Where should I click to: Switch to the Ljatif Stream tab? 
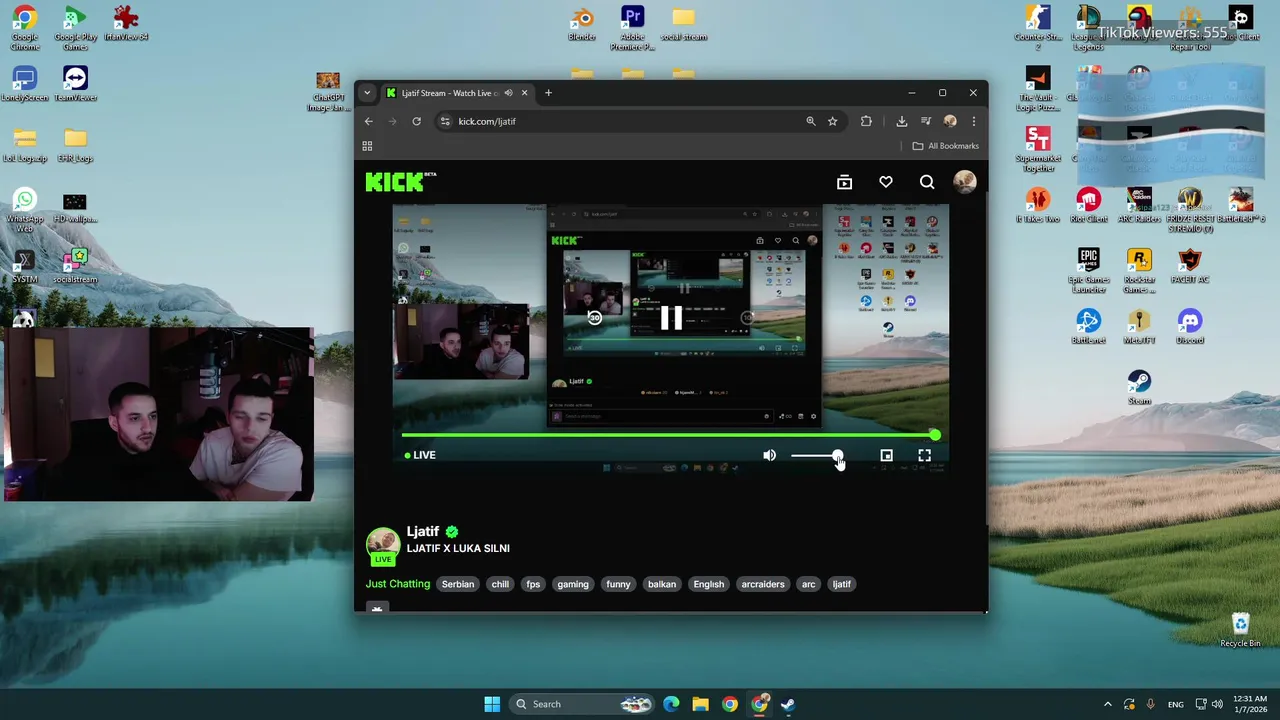[x=458, y=93]
